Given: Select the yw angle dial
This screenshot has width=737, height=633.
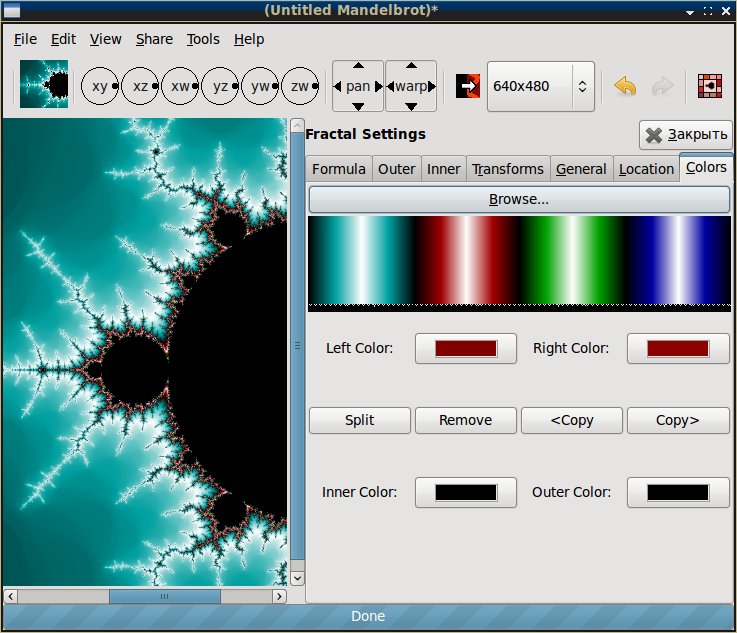Looking at the screenshot, I should [260, 86].
